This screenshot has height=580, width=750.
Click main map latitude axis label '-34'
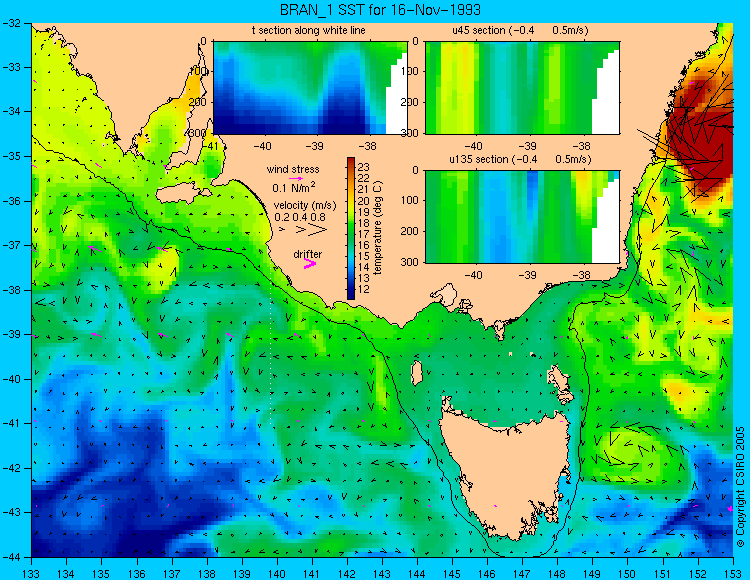pos(11,112)
